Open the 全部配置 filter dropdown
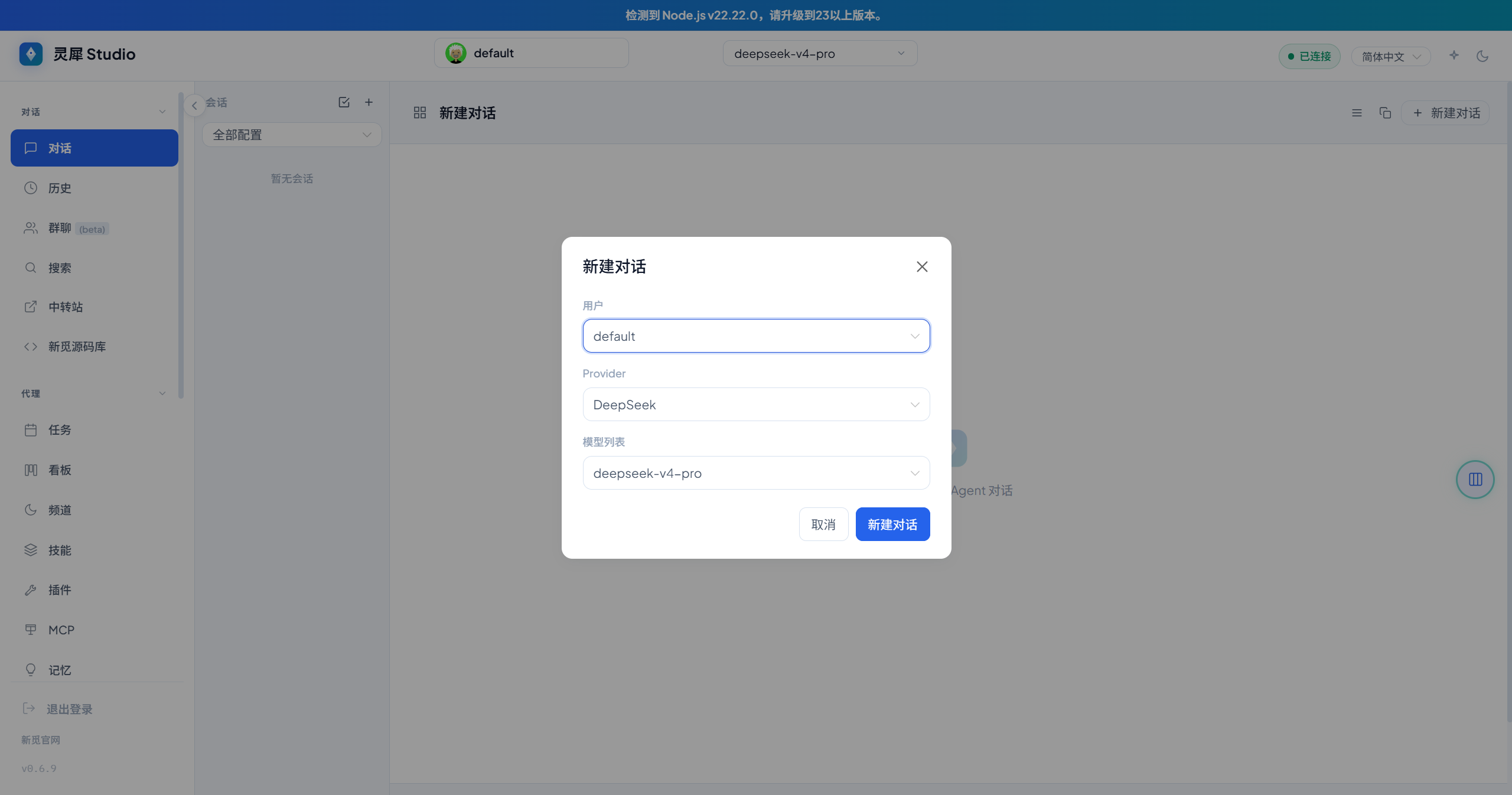This screenshot has height=795, width=1512. click(292, 135)
